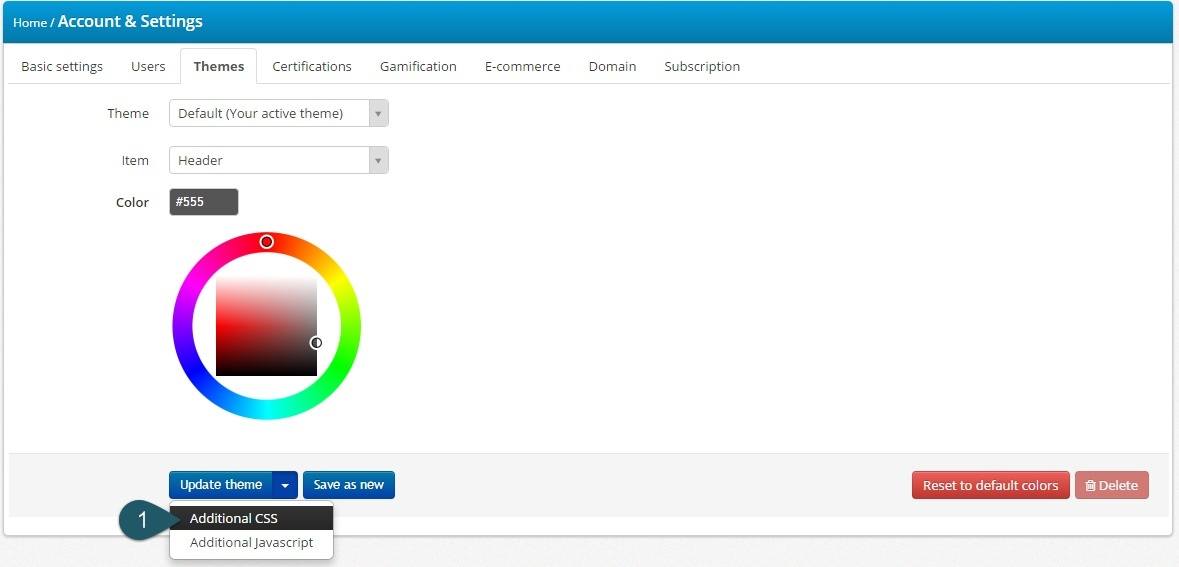The image size is (1179, 567).
Task: Click the Update theme button
Action: pyautogui.click(x=221, y=485)
